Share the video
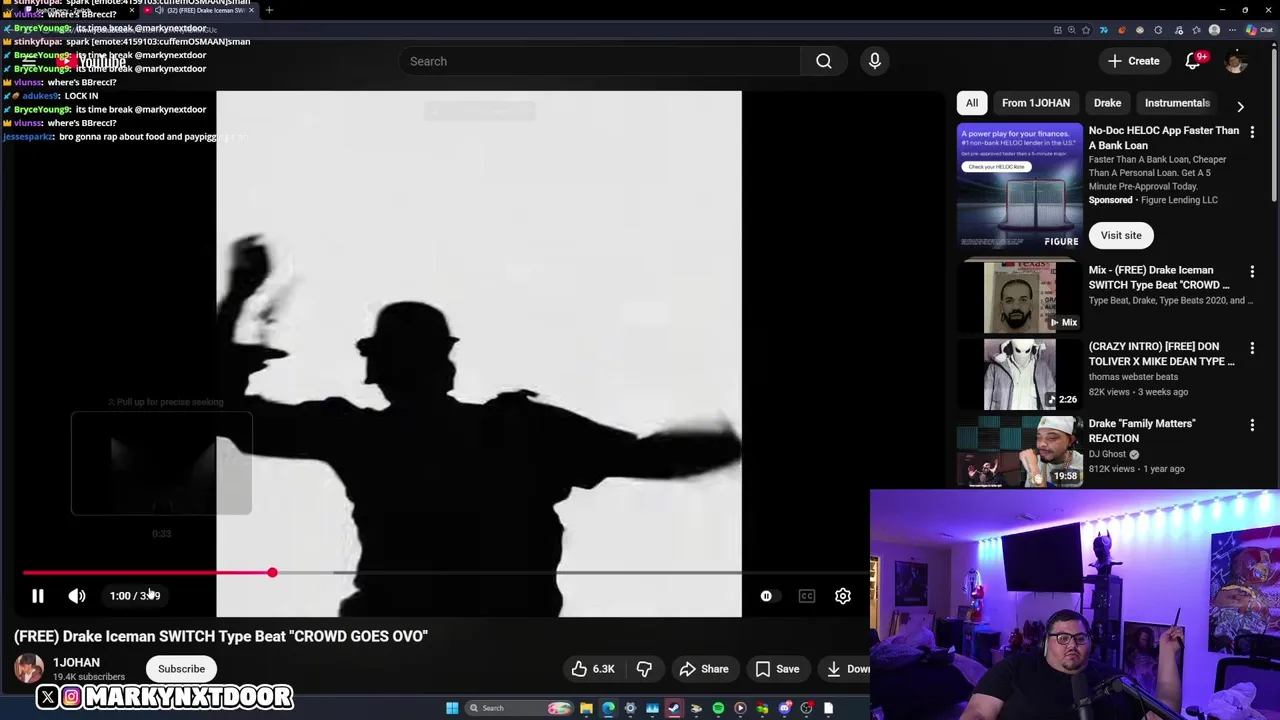Image resolution: width=1280 pixels, height=720 pixels. point(704,669)
